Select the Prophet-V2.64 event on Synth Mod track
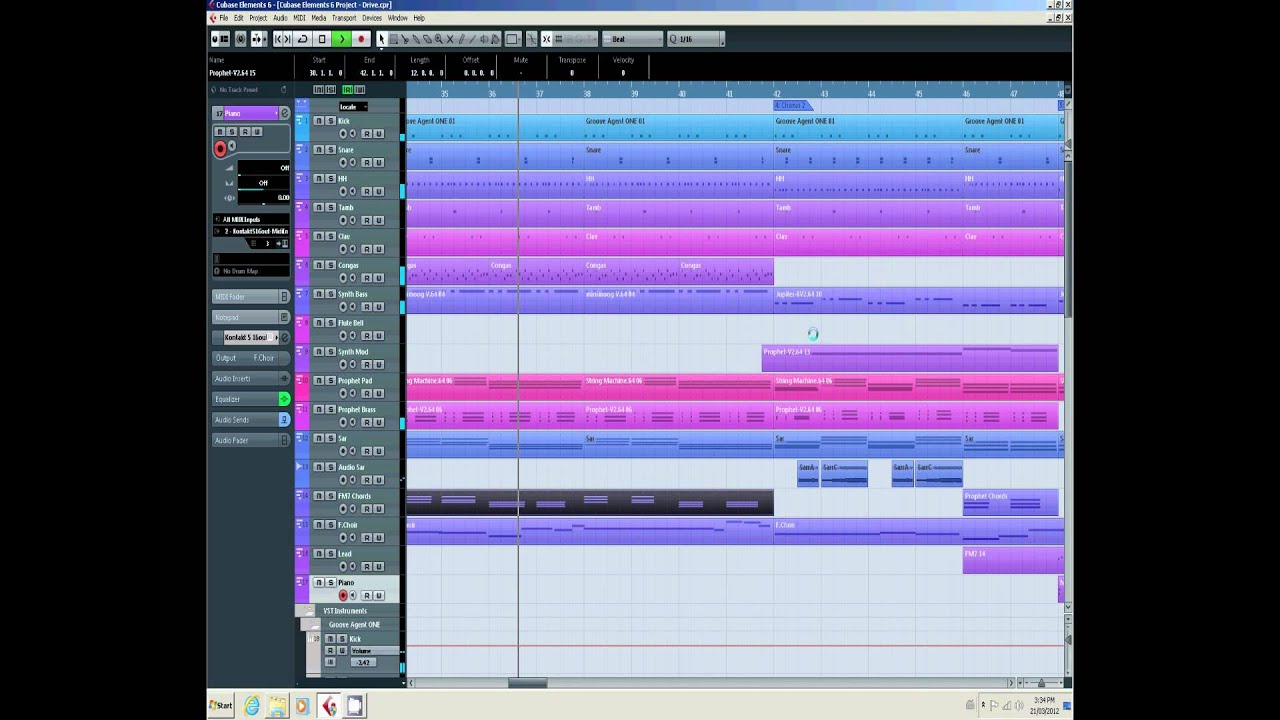The height and width of the screenshot is (720, 1280). pyautogui.click(x=910, y=358)
